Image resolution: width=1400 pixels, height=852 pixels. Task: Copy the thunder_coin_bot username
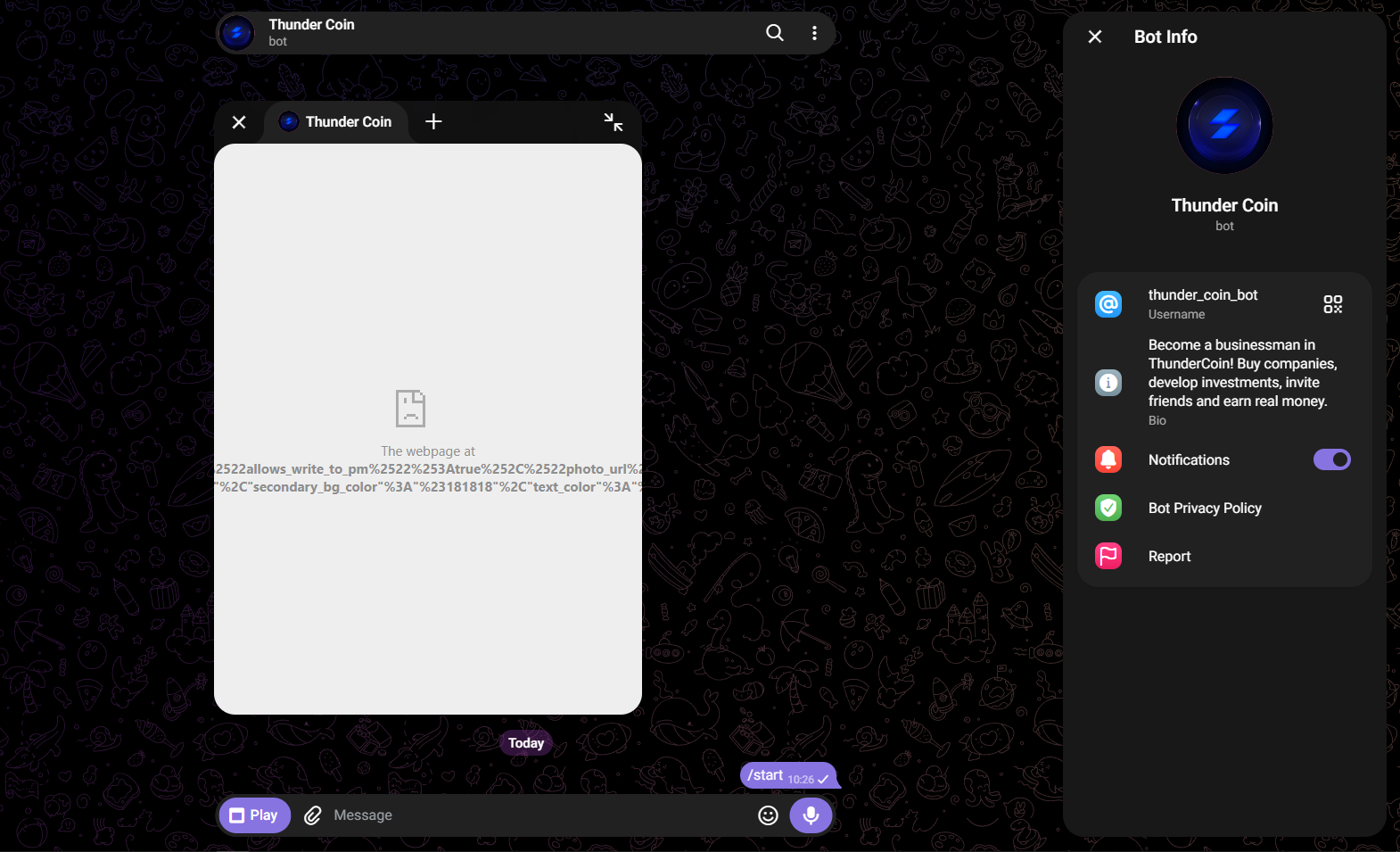point(1203,295)
